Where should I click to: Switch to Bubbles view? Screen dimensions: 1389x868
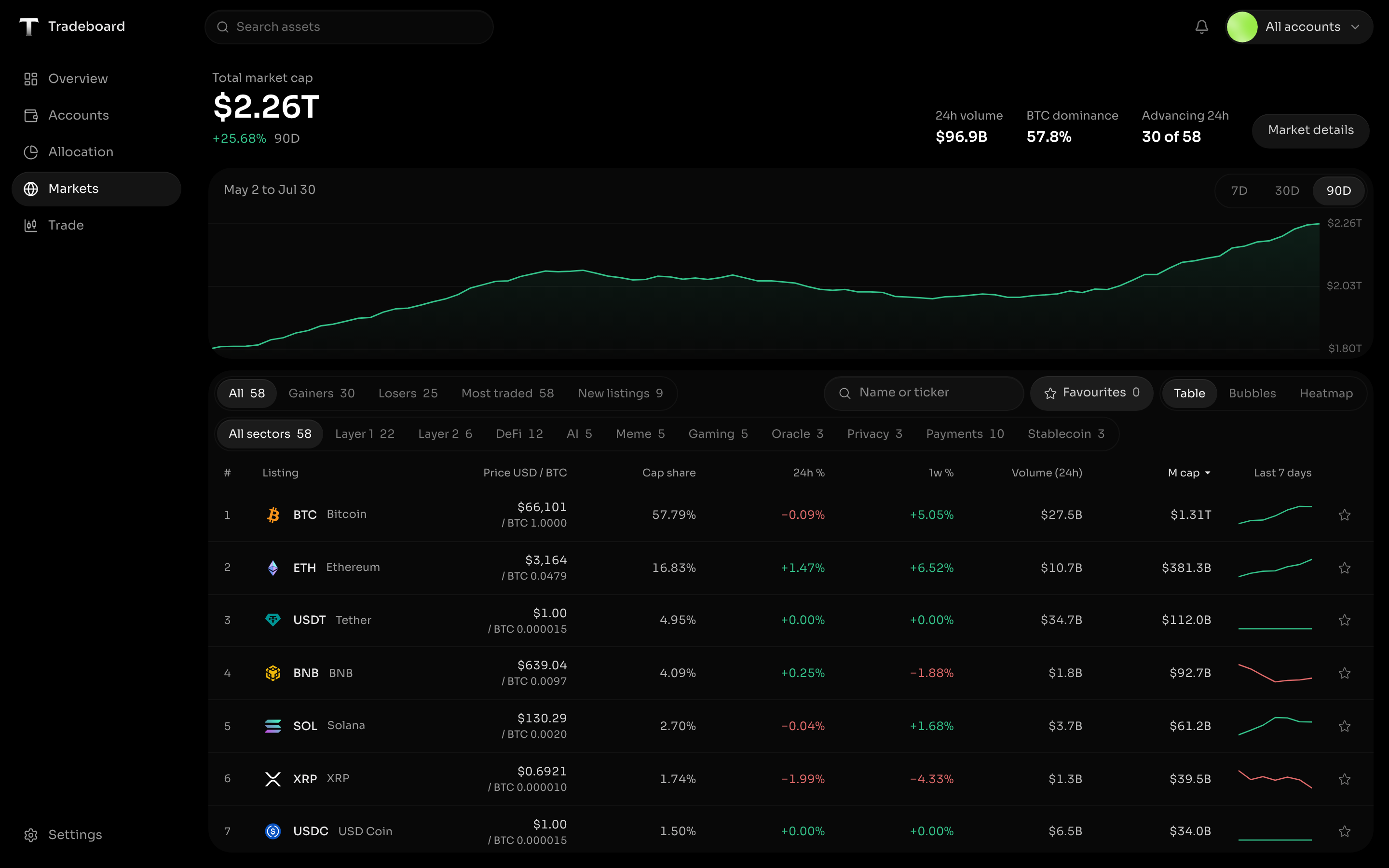1252,393
